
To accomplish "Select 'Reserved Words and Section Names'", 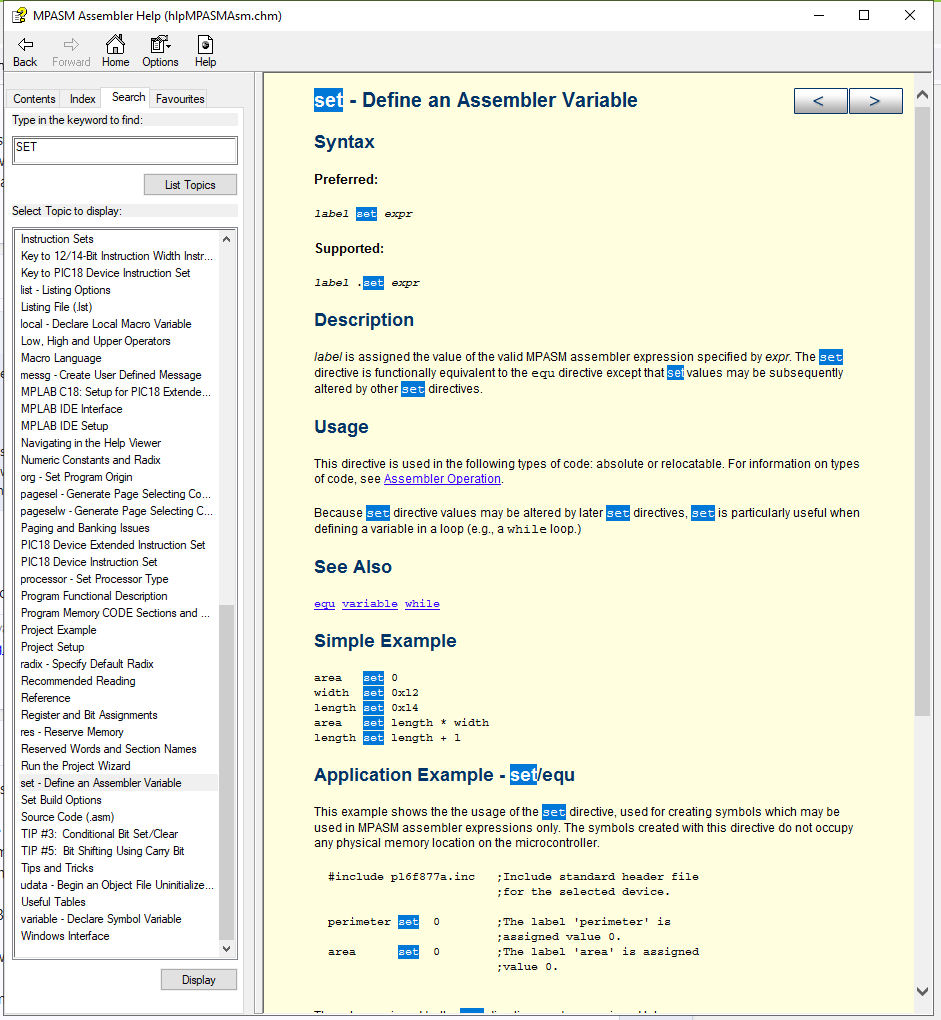I will 109,749.
